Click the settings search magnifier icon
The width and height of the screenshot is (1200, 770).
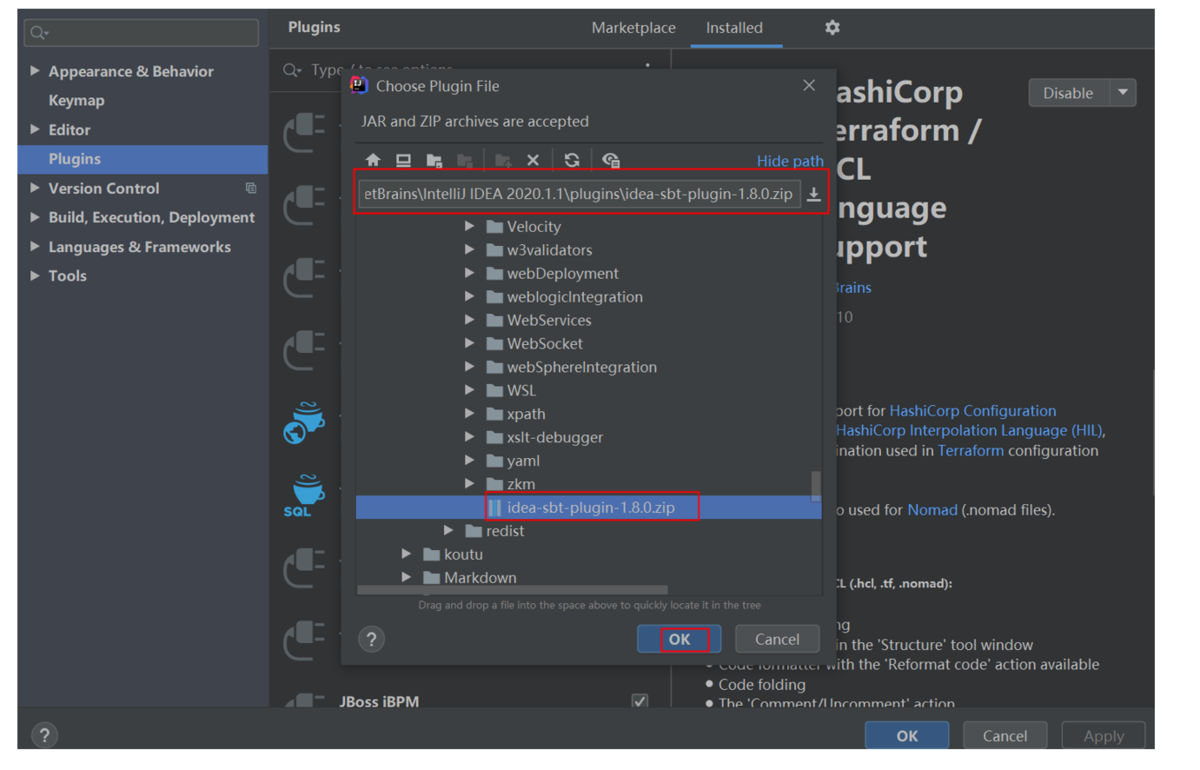point(39,33)
